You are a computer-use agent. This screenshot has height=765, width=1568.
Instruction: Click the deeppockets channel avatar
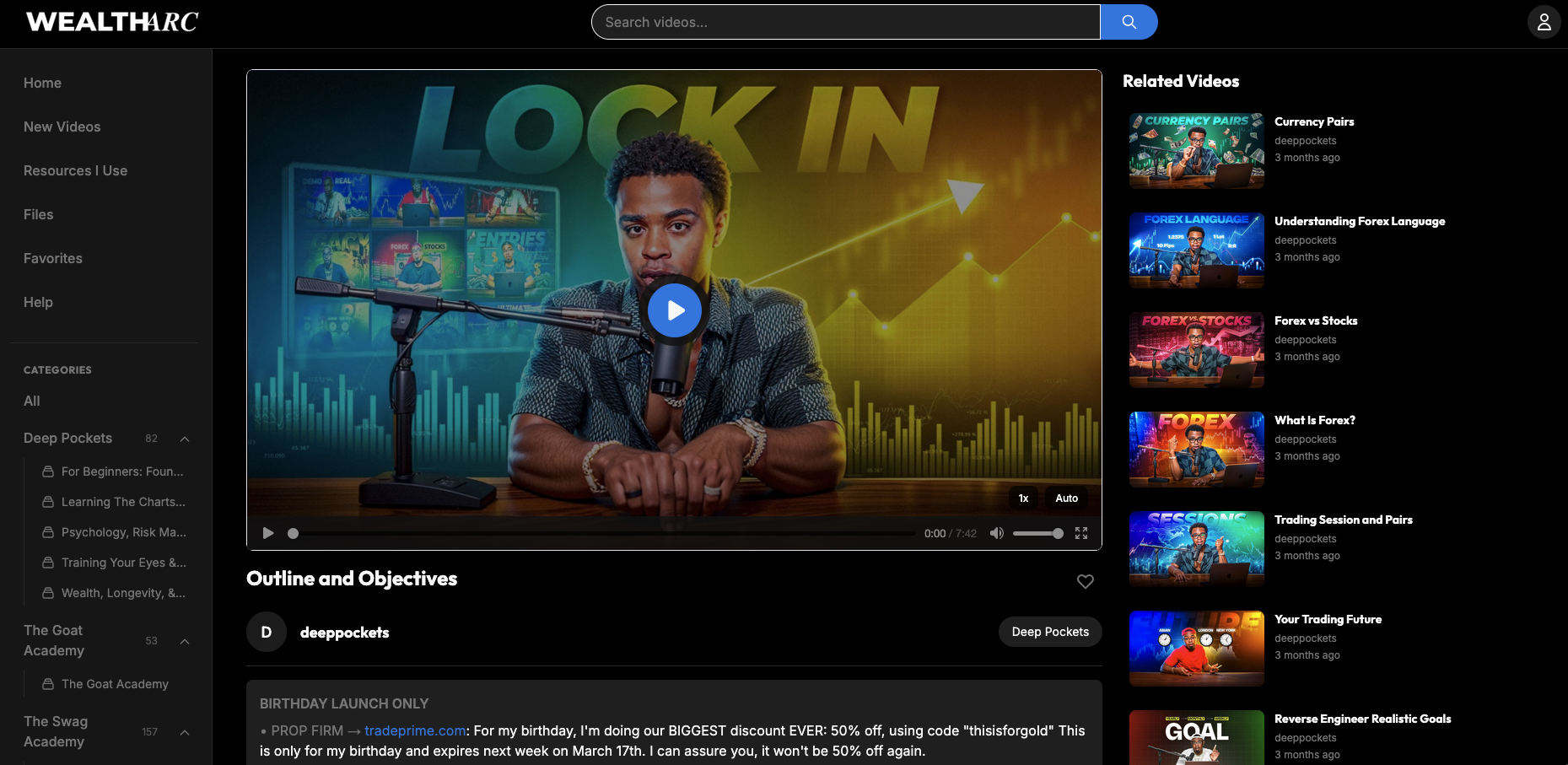(267, 632)
